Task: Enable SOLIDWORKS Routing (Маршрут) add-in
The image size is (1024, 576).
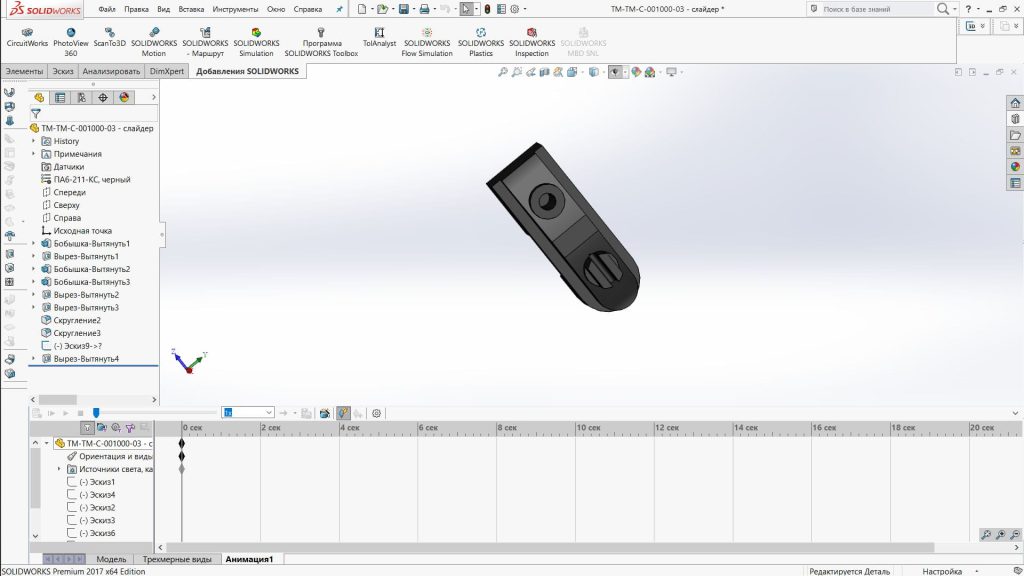Action: pos(205,42)
